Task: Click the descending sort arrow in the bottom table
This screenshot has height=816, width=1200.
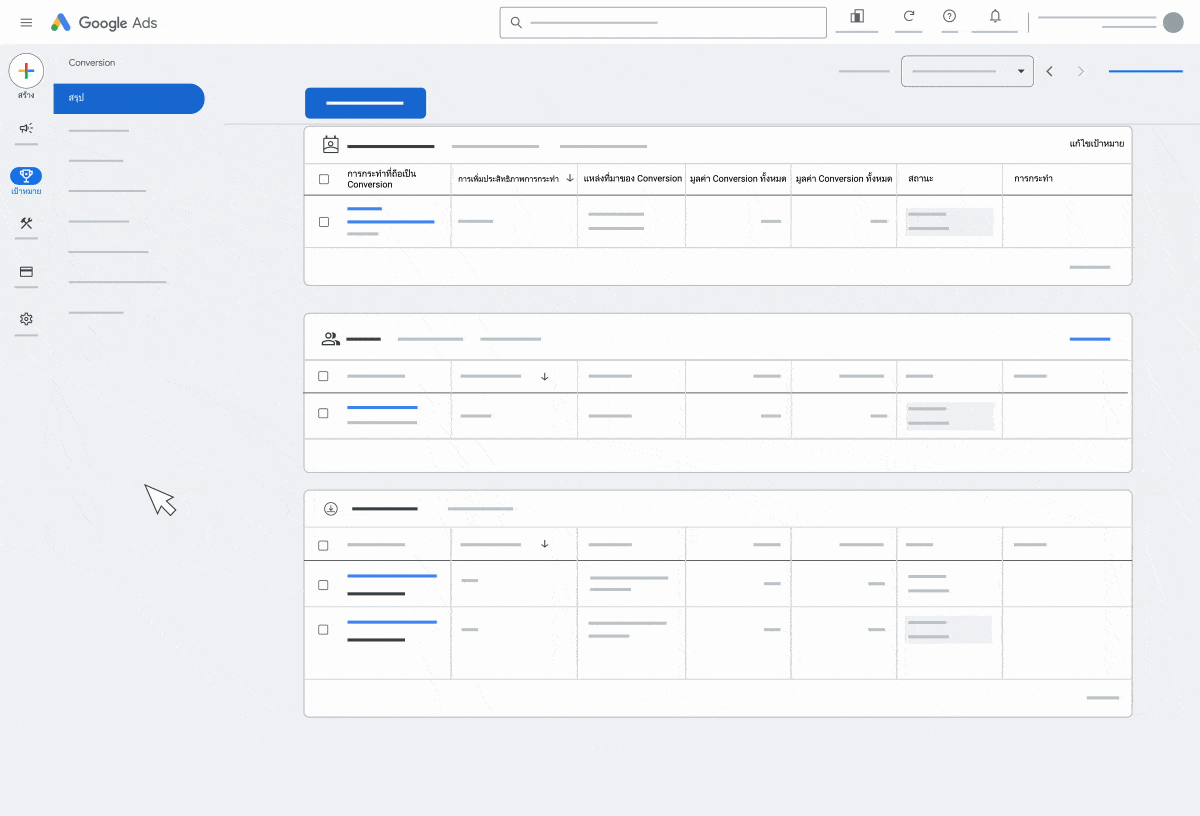Action: pos(544,543)
